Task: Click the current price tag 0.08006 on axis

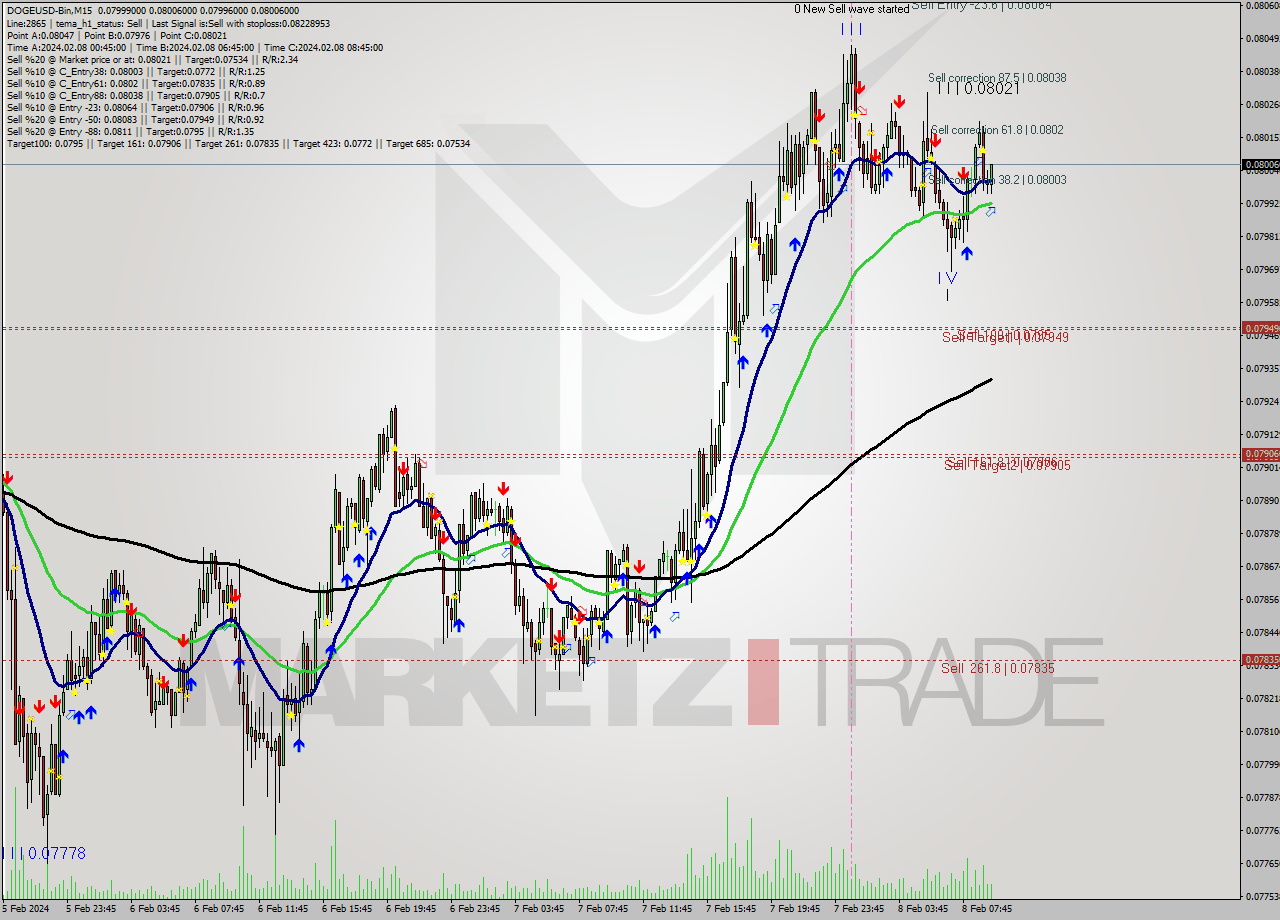Action: [x=1260, y=165]
